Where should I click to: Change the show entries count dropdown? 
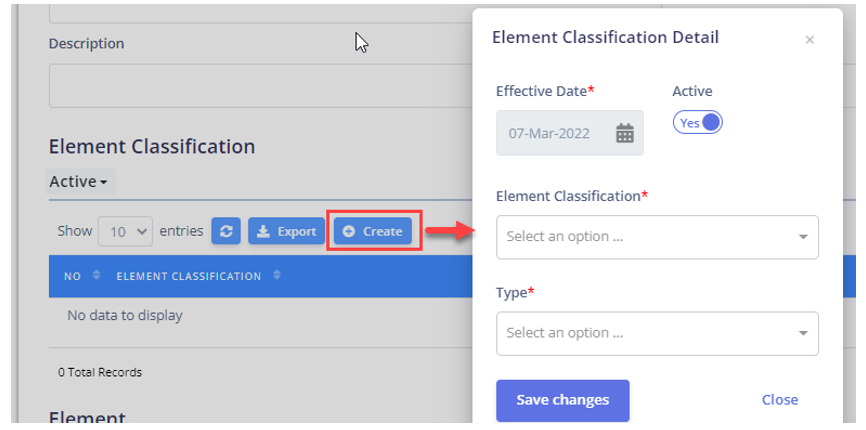(x=125, y=231)
